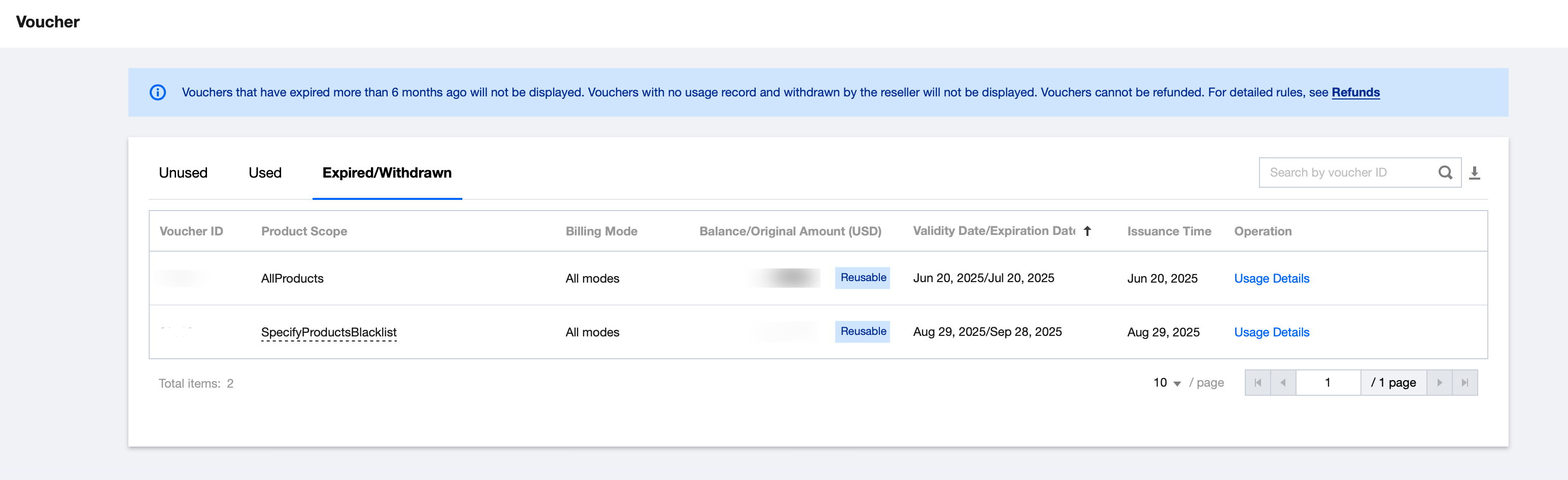The height and width of the screenshot is (480, 1568).
Task: Click the download vouchers icon
Action: pos(1474,174)
